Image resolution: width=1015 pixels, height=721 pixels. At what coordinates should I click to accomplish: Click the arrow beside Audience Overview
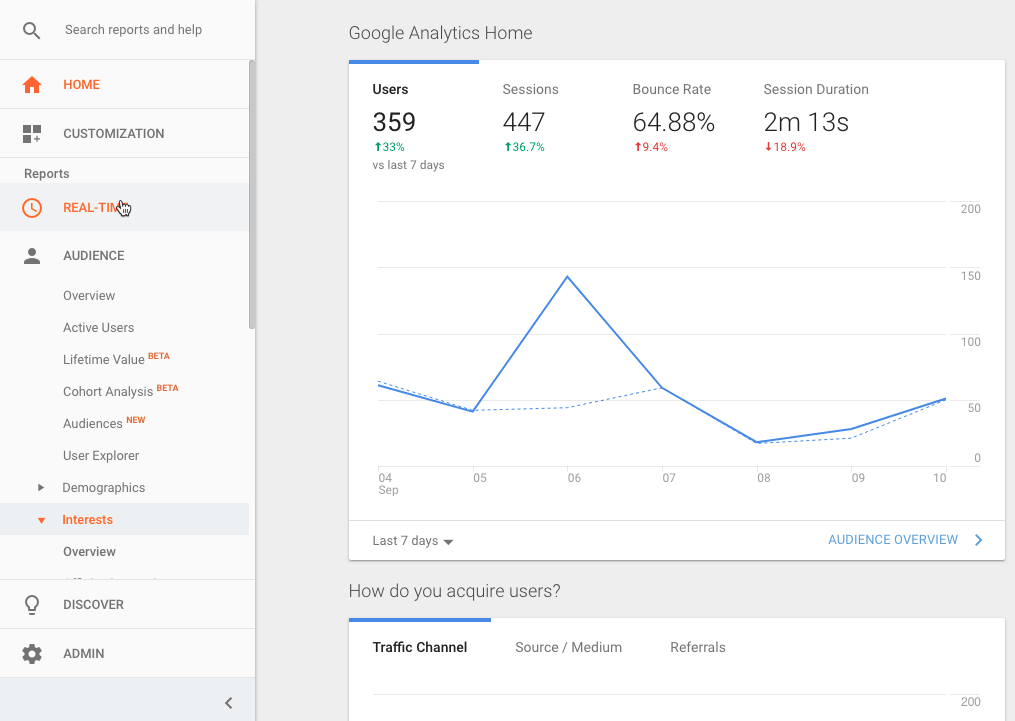click(979, 540)
